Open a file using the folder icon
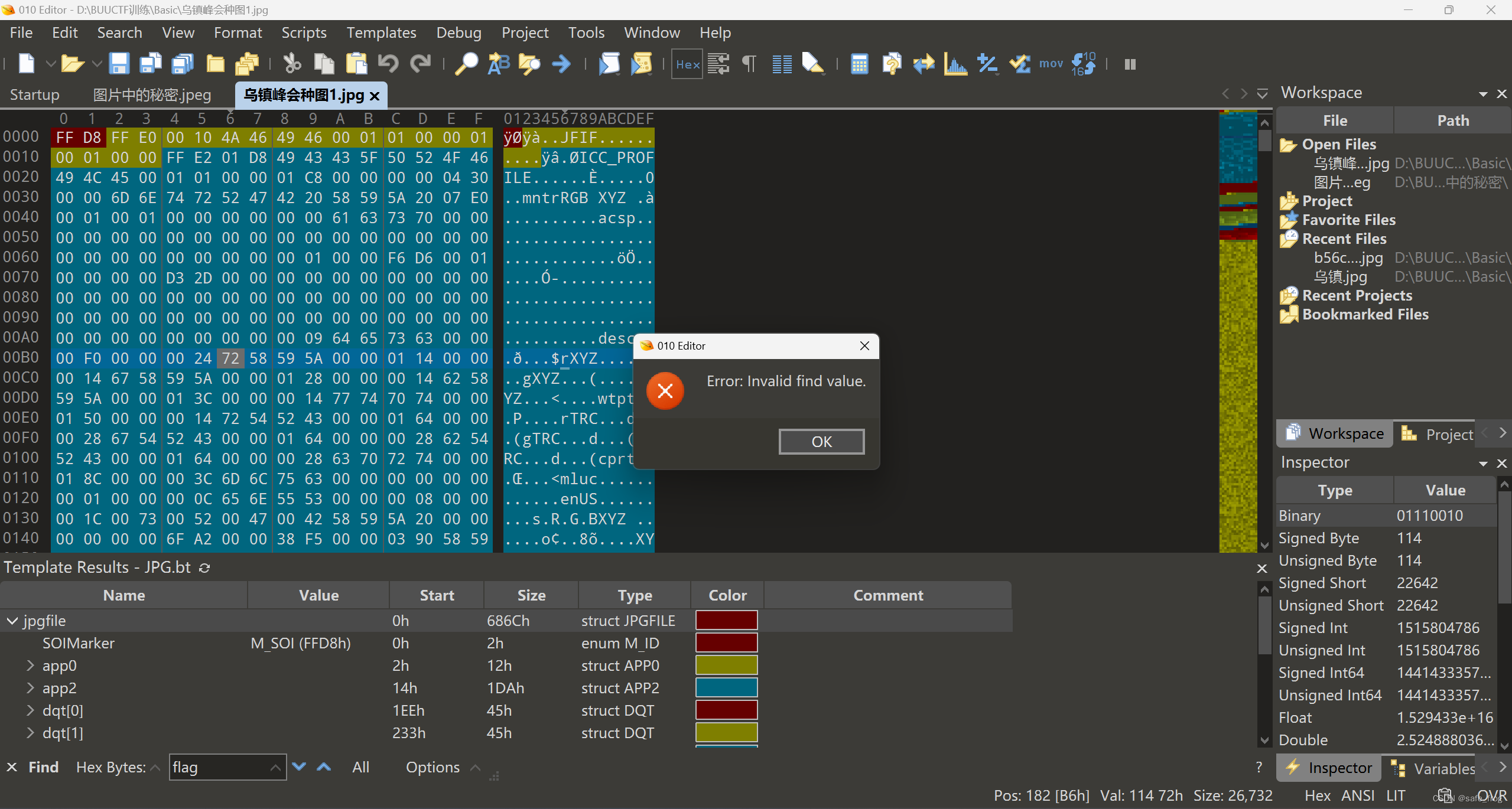The height and width of the screenshot is (809, 1512). click(72, 64)
